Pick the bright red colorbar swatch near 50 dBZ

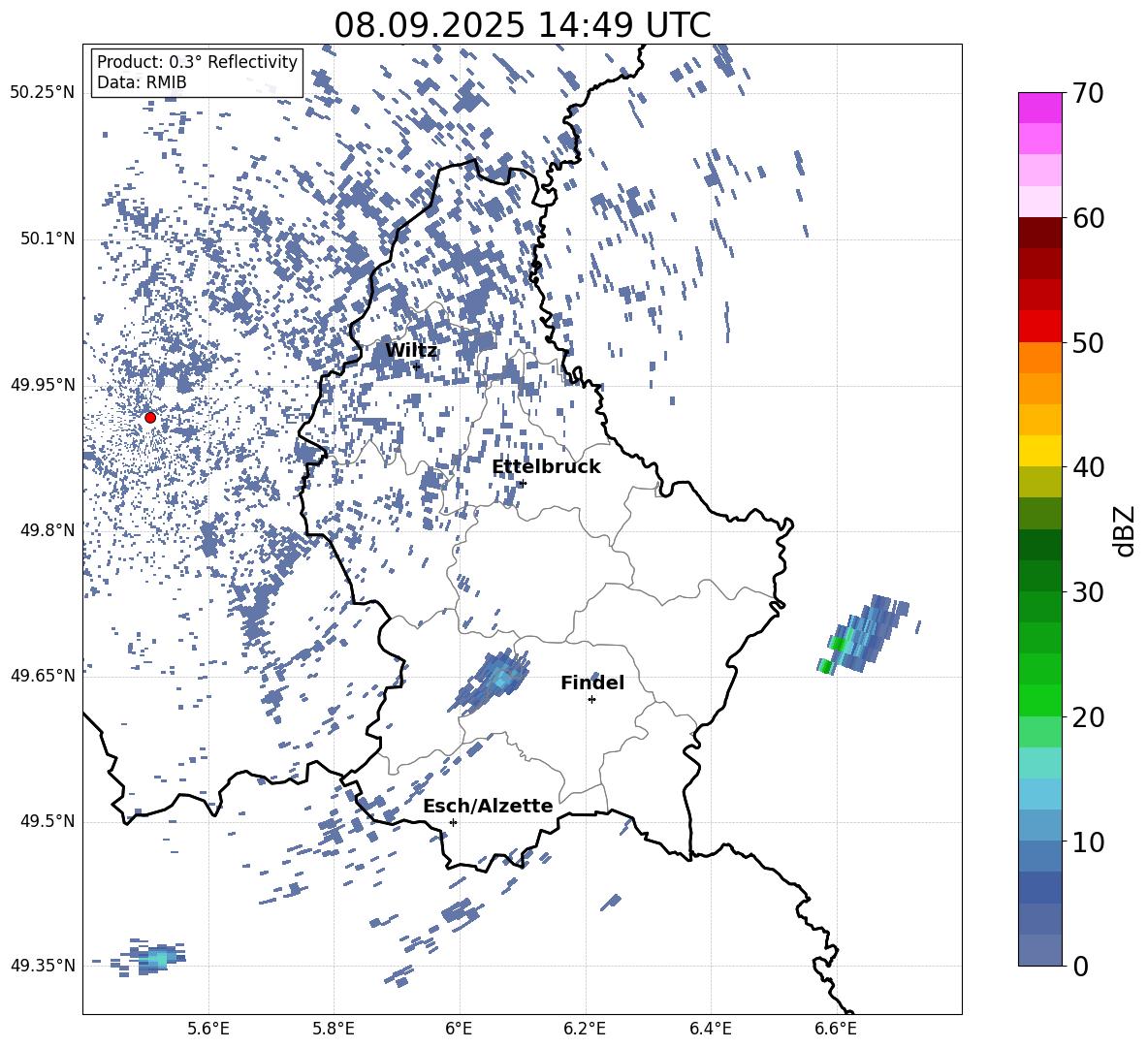point(1039,327)
